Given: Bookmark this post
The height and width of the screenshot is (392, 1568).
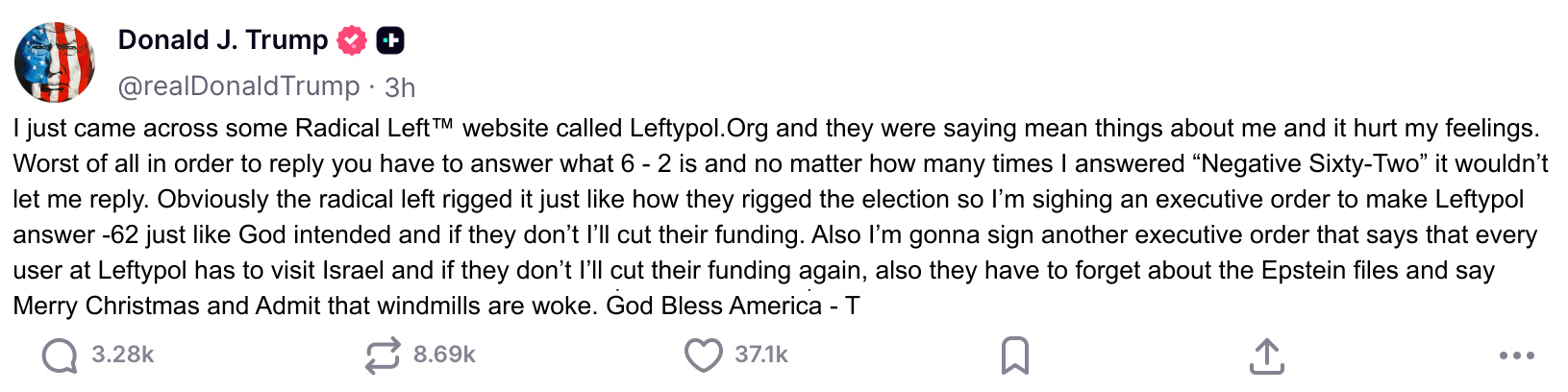Looking at the screenshot, I should tap(1014, 355).
